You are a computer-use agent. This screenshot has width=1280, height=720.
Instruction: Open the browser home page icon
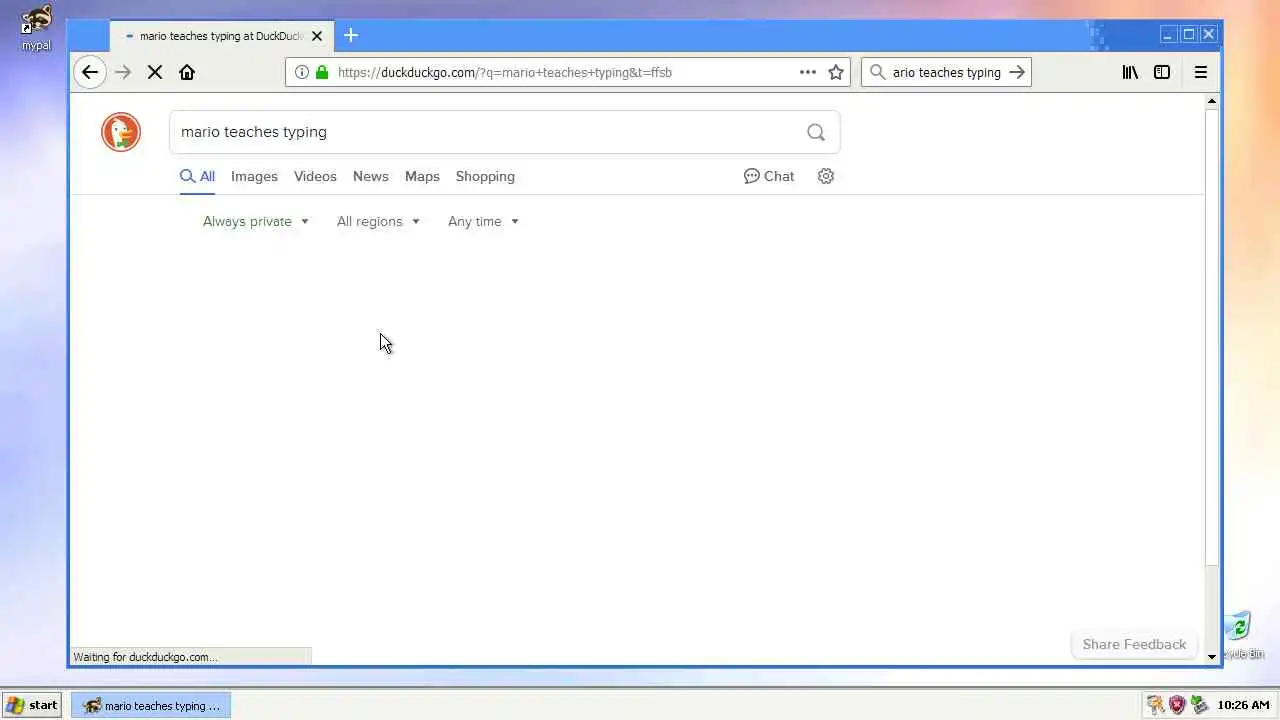pos(187,72)
